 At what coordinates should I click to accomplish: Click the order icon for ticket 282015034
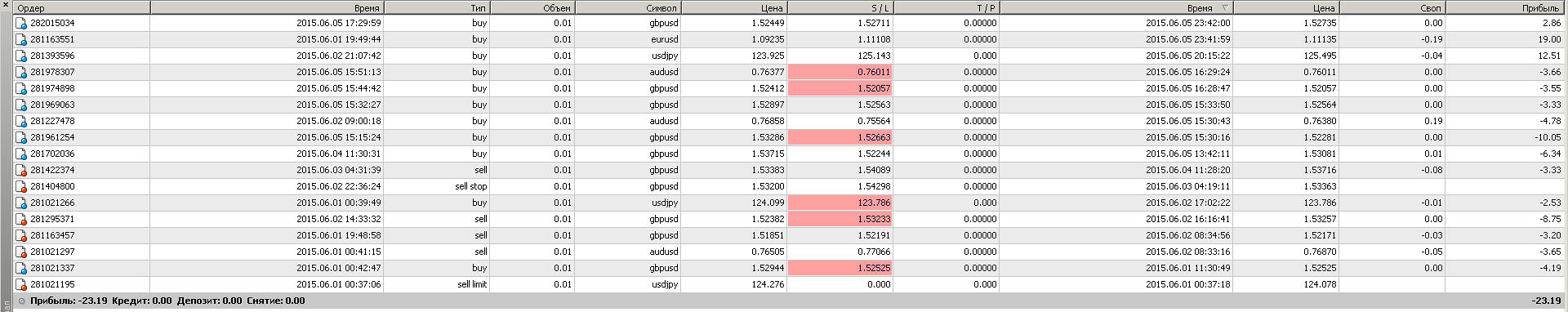click(21, 24)
